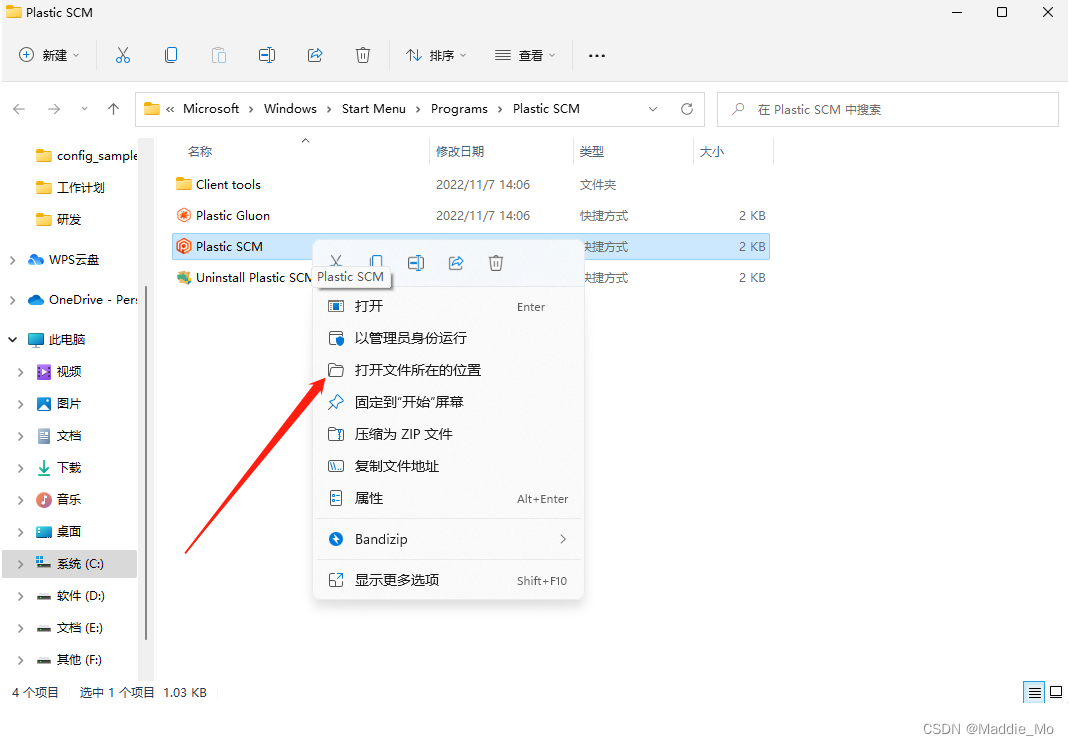Select the Plastic SCM shortcut row
The image size is (1069, 745).
pyautogui.click(x=470, y=247)
